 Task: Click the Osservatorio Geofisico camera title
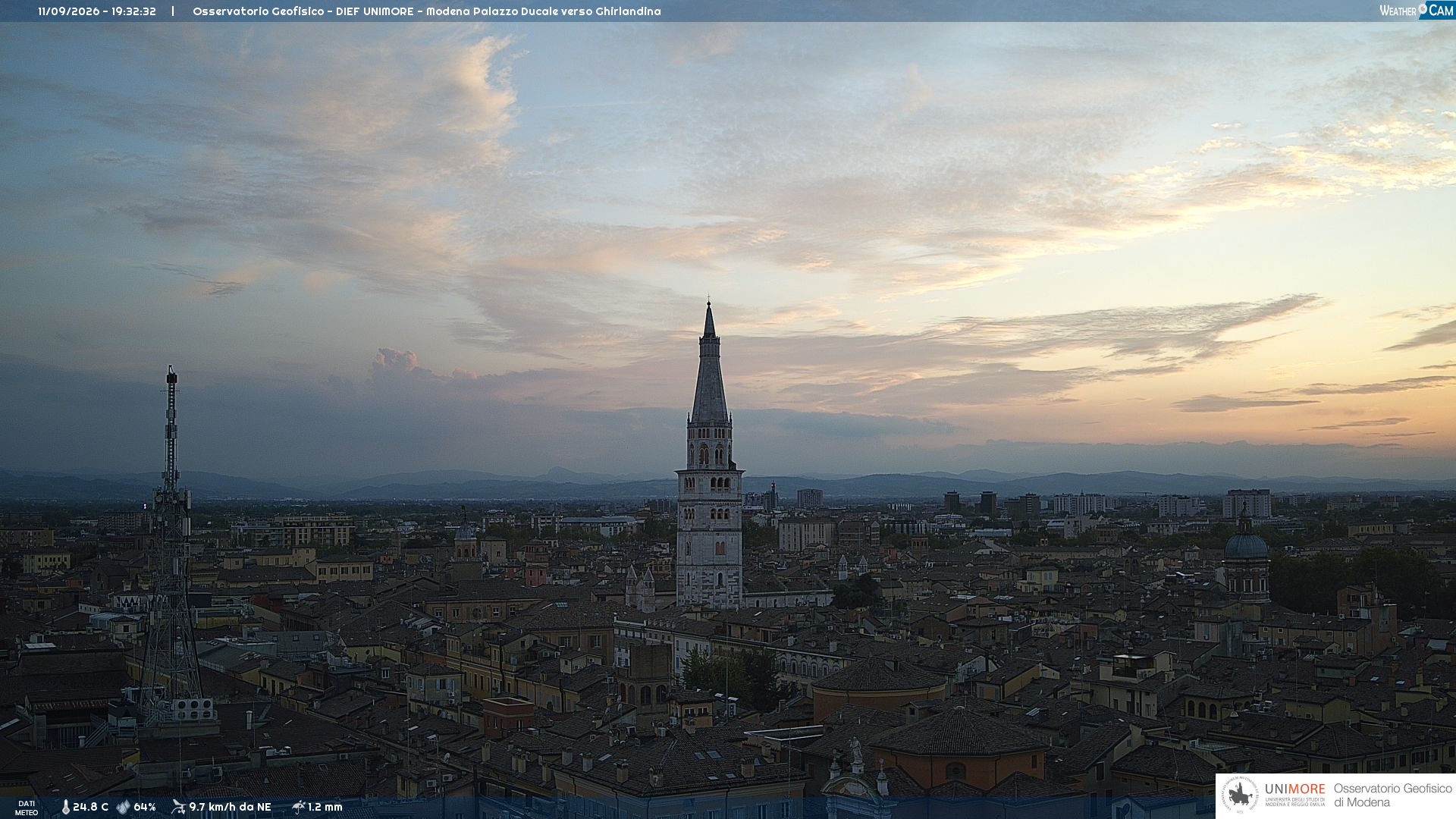[x=426, y=11]
